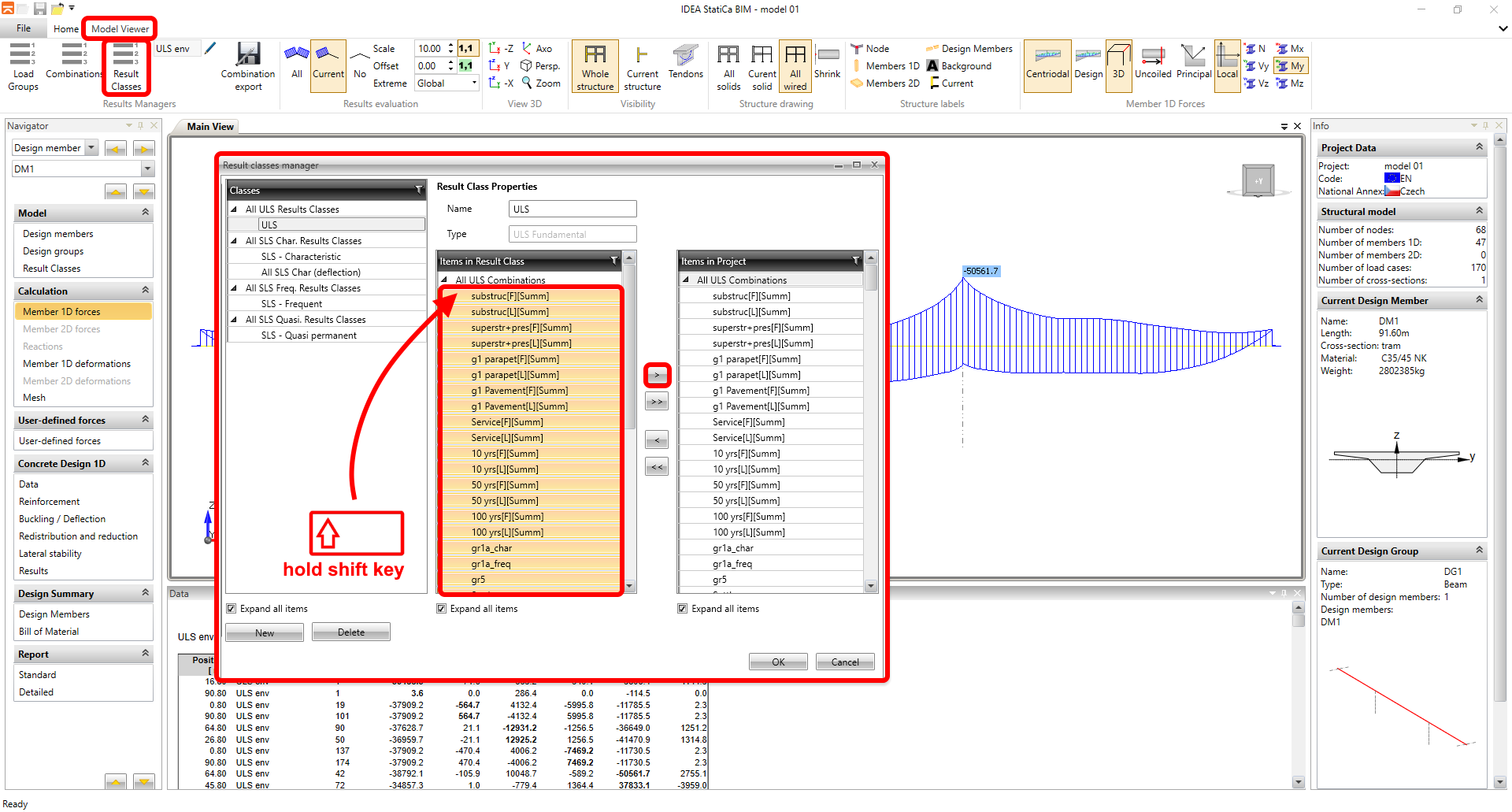Choose All wired structure drawing

pos(795,66)
